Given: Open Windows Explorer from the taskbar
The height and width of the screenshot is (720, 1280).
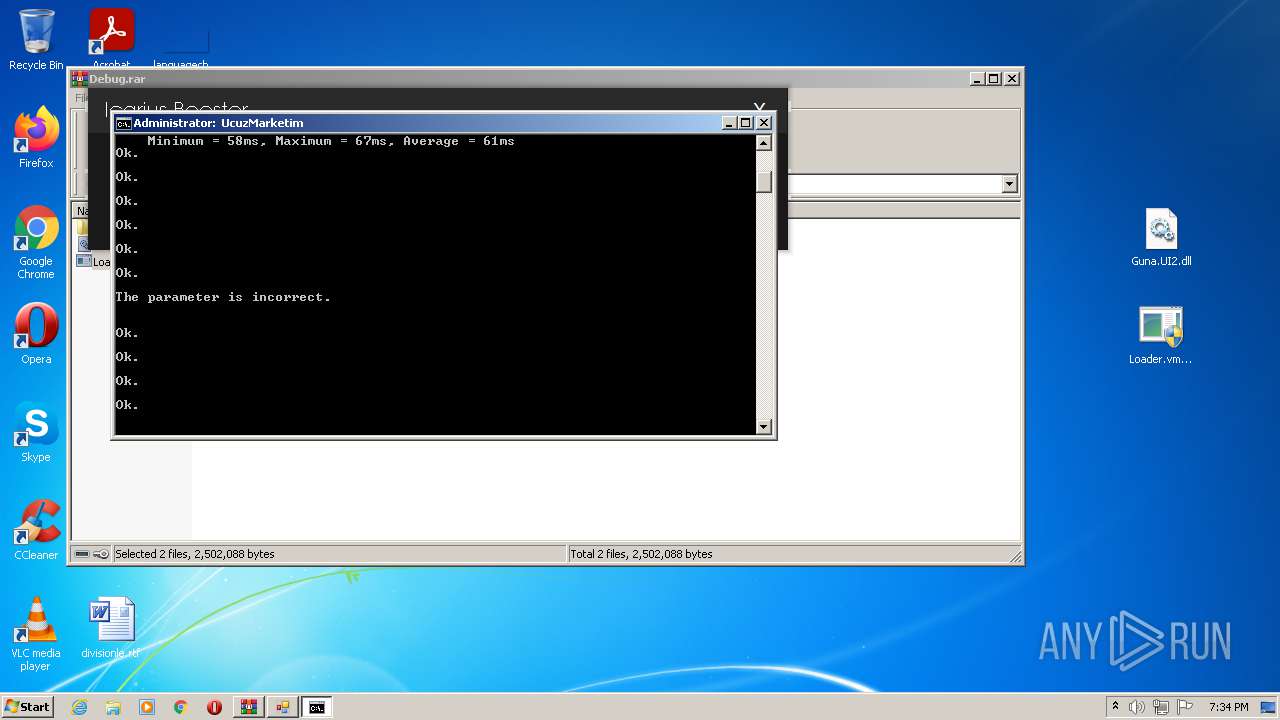Looking at the screenshot, I should (x=113, y=707).
